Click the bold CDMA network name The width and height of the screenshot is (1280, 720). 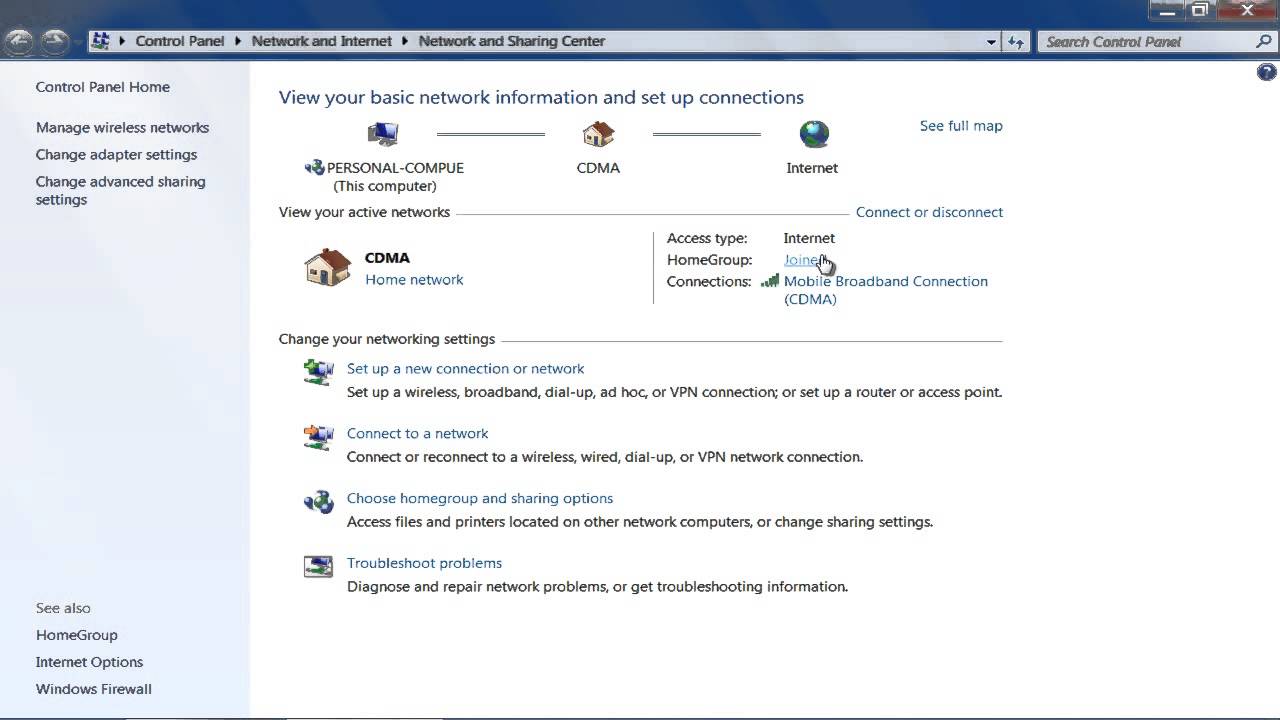tap(387, 258)
